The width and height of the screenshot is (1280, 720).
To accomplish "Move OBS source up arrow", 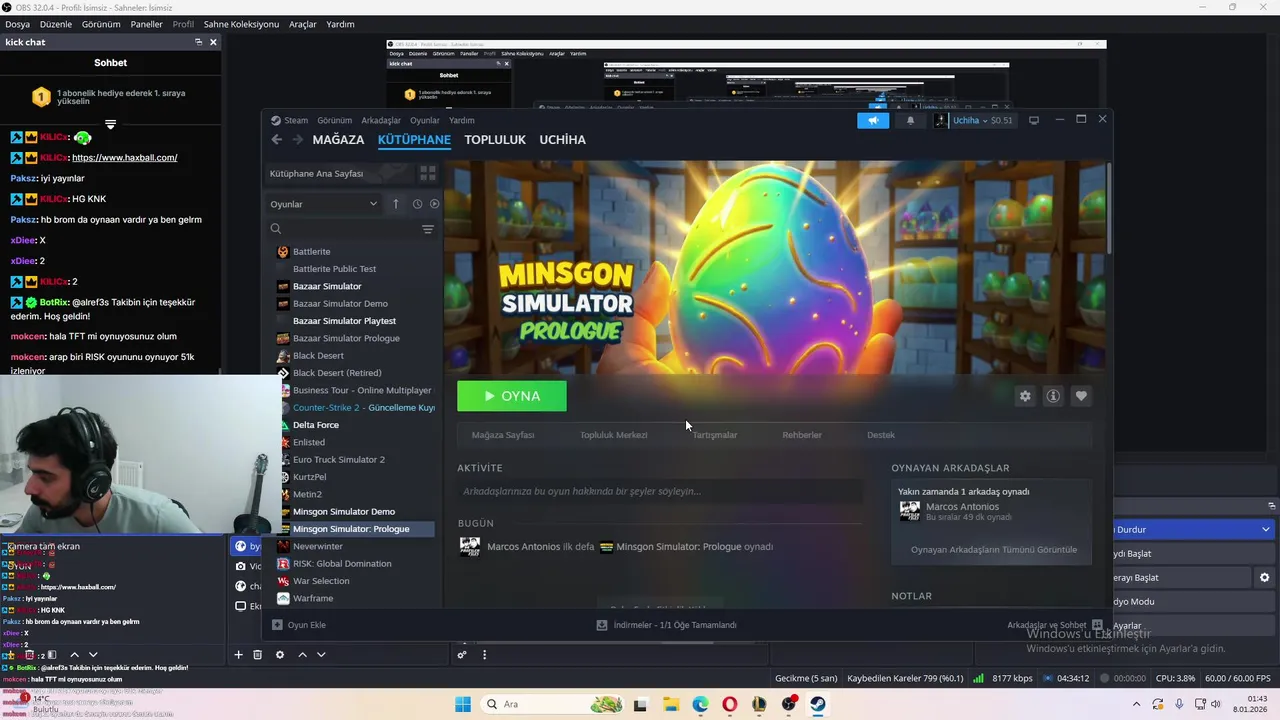I will coord(302,655).
